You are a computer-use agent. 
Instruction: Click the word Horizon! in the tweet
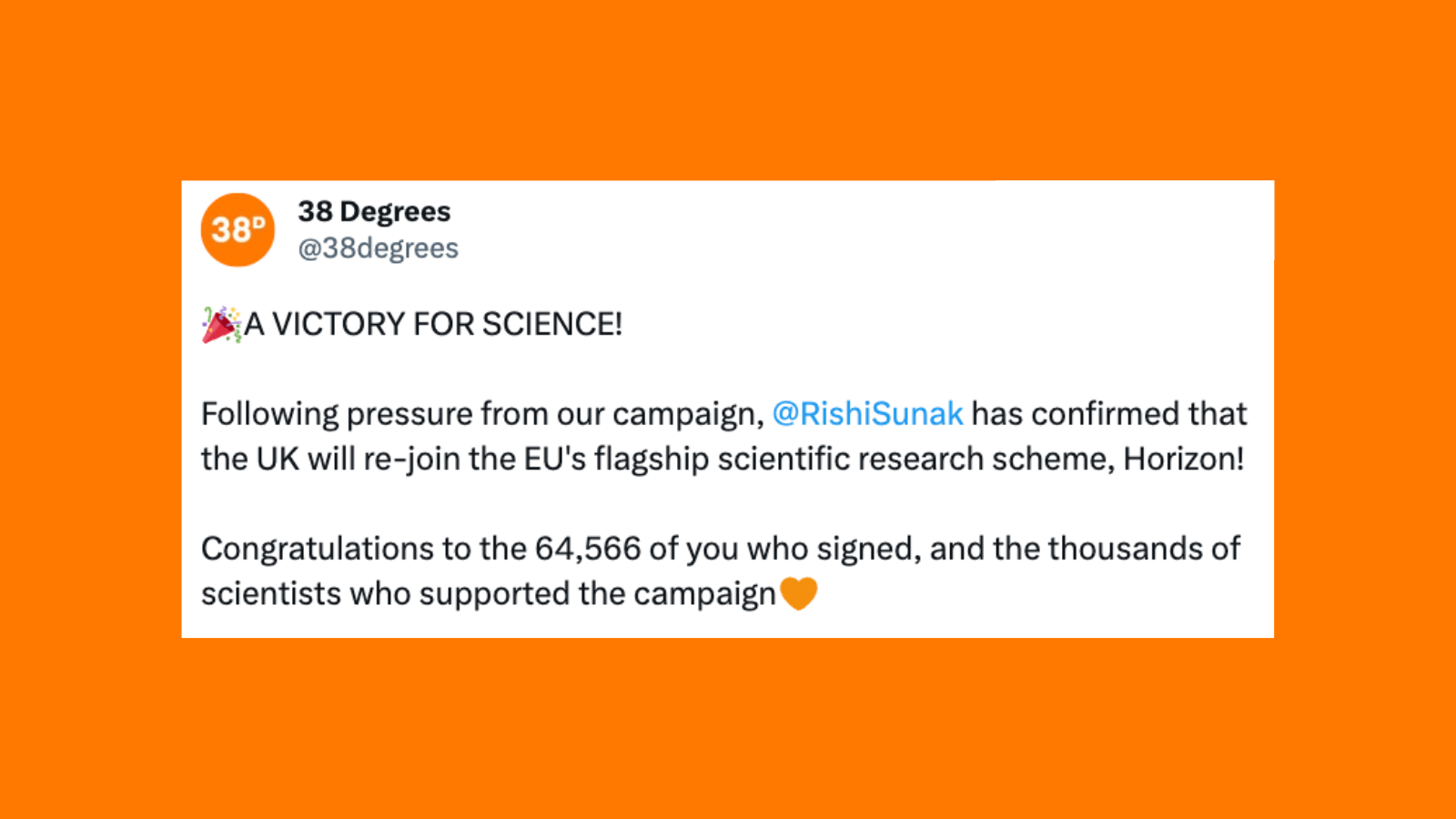coord(1183,459)
